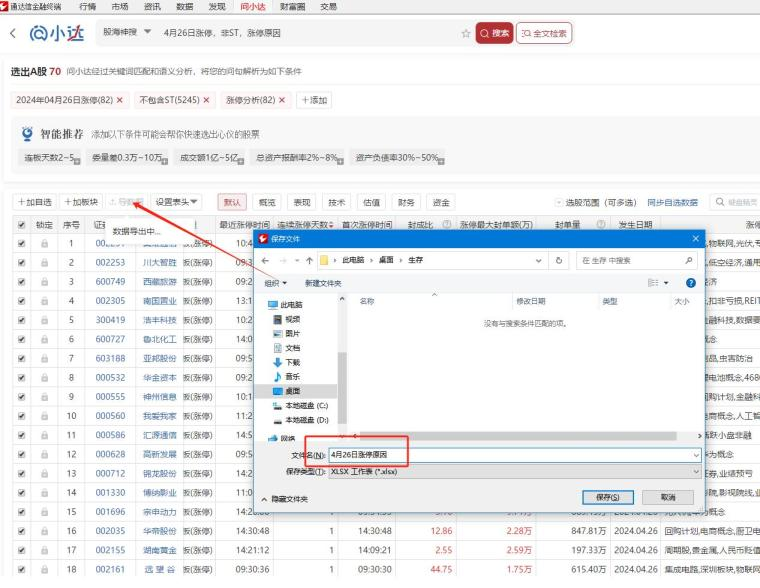Show help for 封成比 column

click(447, 224)
